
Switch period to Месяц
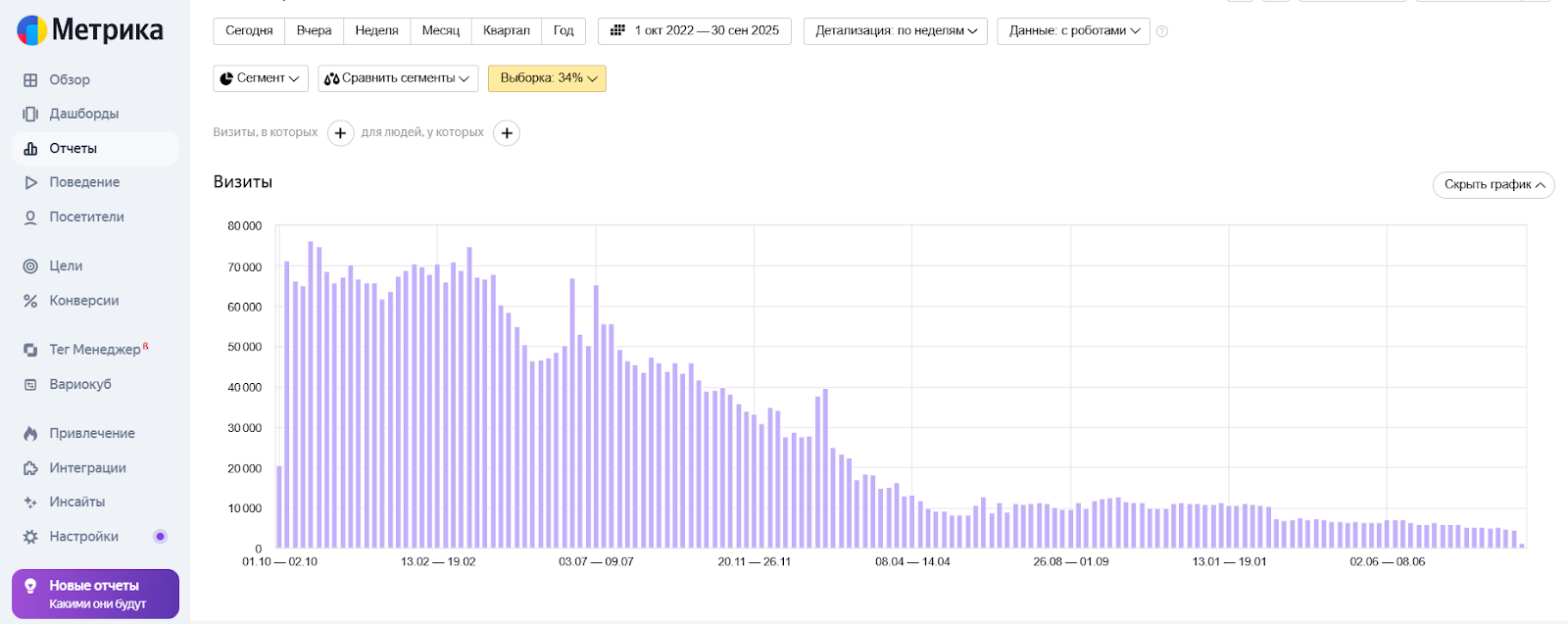(440, 31)
